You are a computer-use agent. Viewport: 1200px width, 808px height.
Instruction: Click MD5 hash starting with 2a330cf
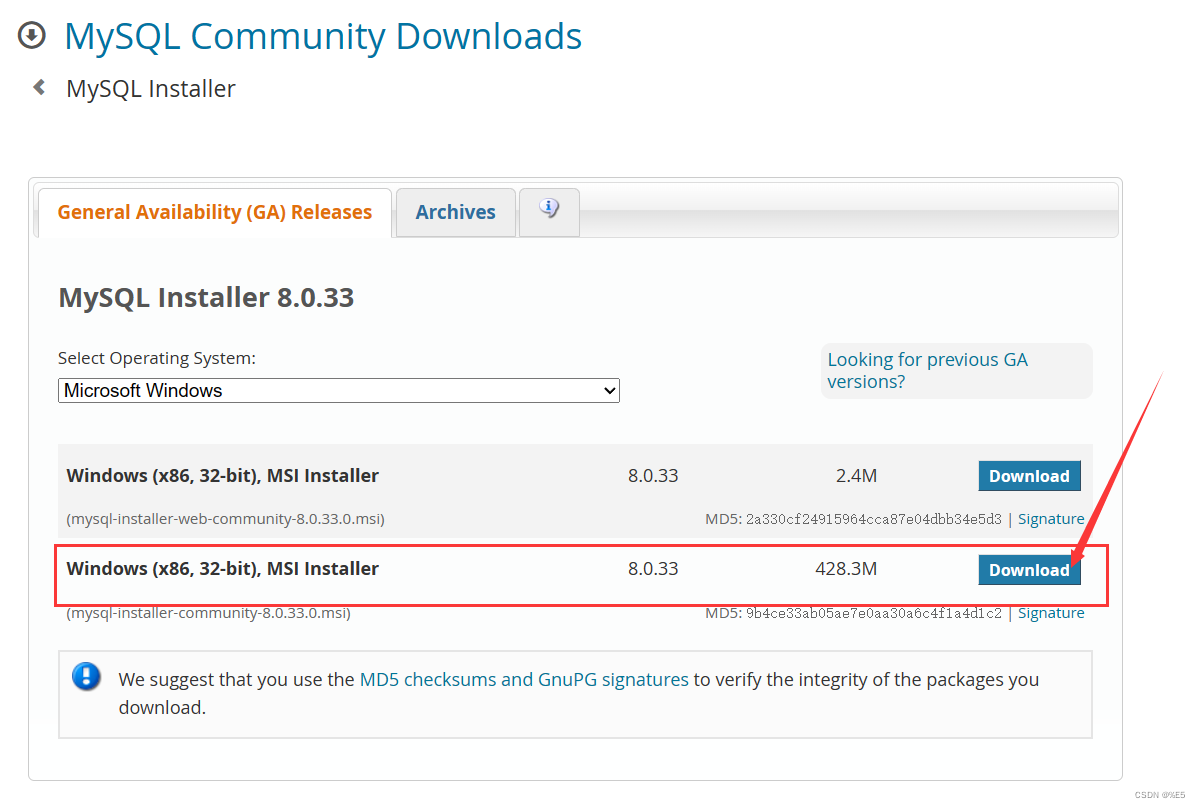point(874,519)
